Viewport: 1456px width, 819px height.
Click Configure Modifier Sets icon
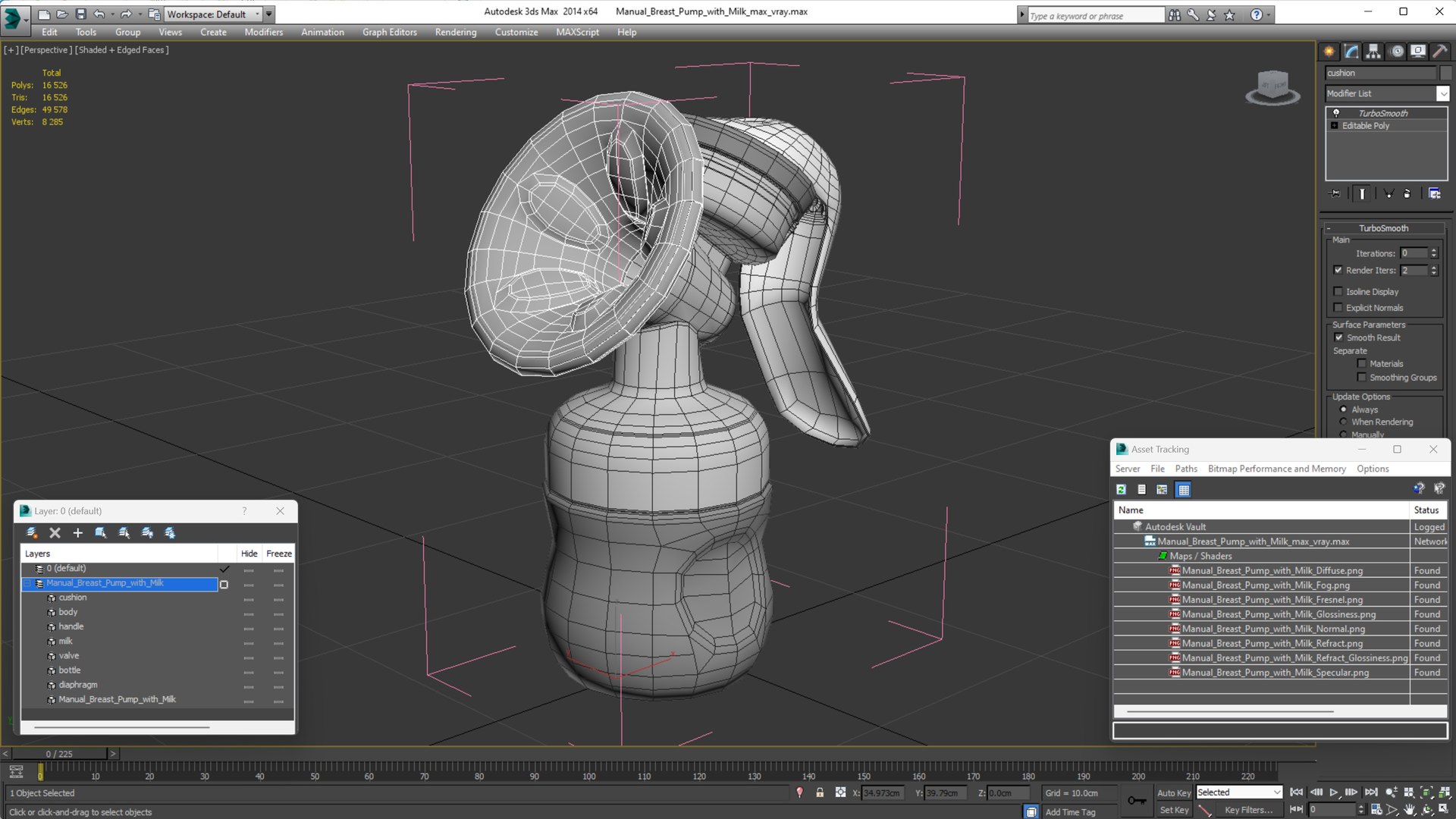pyautogui.click(x=1434, y=194)
